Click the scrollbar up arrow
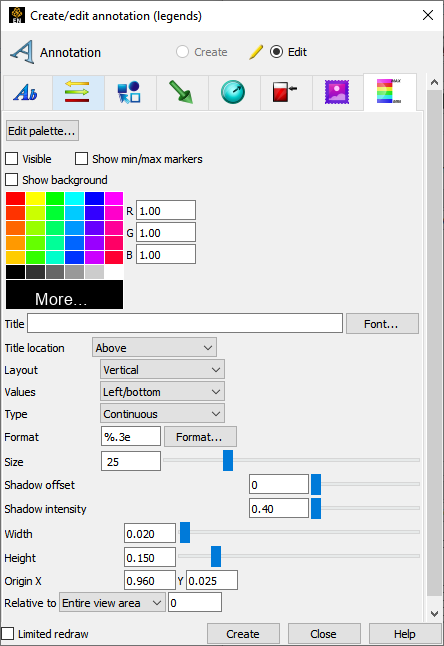 click(435, 82)
